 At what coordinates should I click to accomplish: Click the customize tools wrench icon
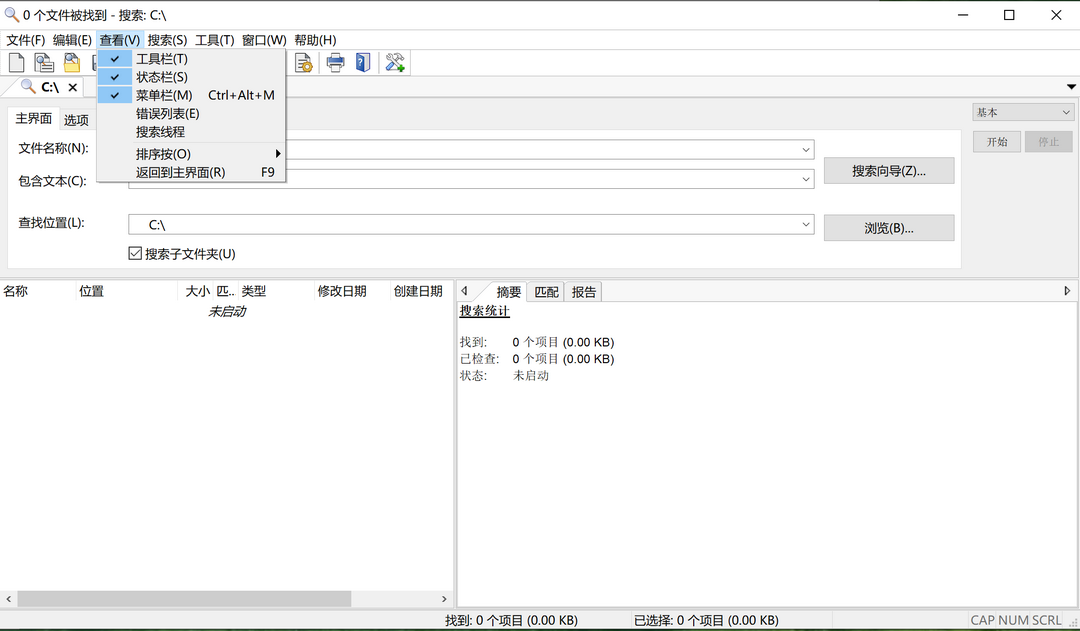pos(393,62)
